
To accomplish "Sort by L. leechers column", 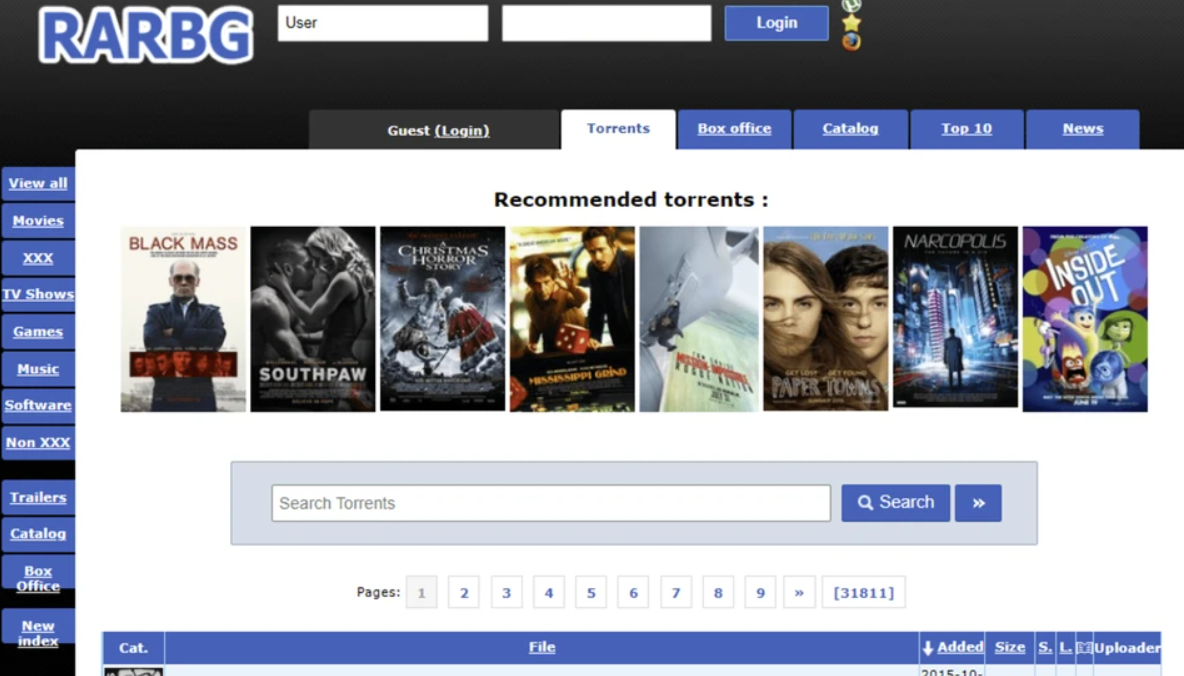I will pos(1065,647).
